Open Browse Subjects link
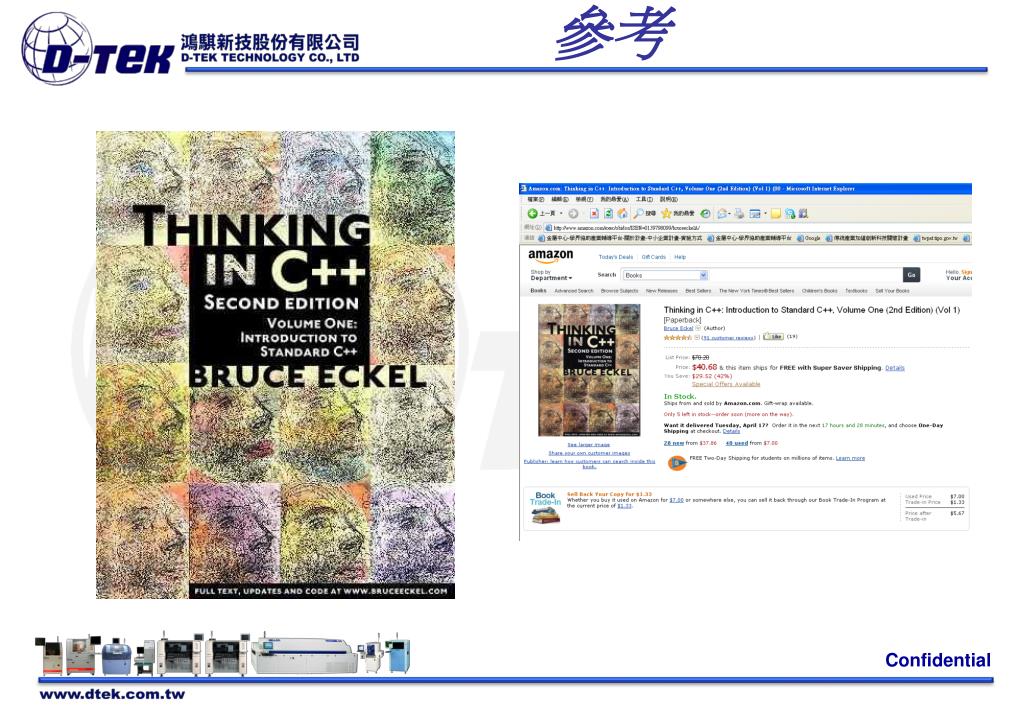The height and width of the screenshot is (708, 1023). point(620,291)
